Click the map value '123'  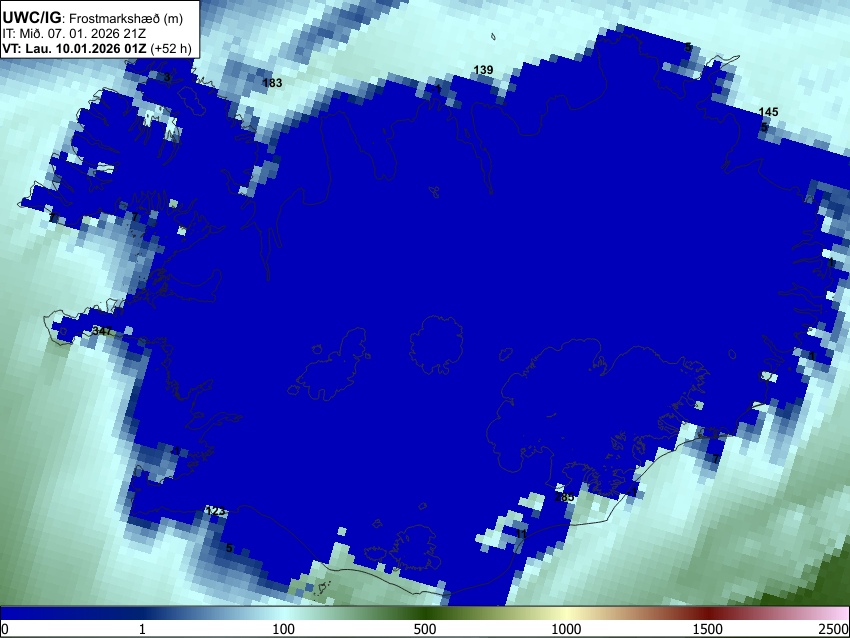tap(215, 511)
